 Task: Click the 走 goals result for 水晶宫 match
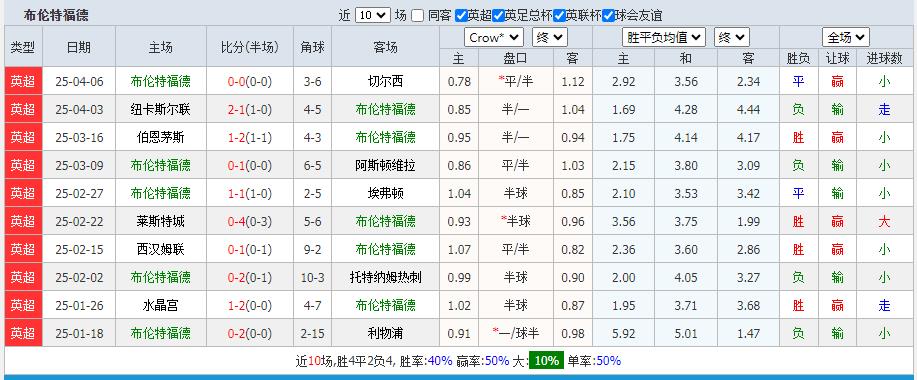pyautogui.click(x=884, y=306)
